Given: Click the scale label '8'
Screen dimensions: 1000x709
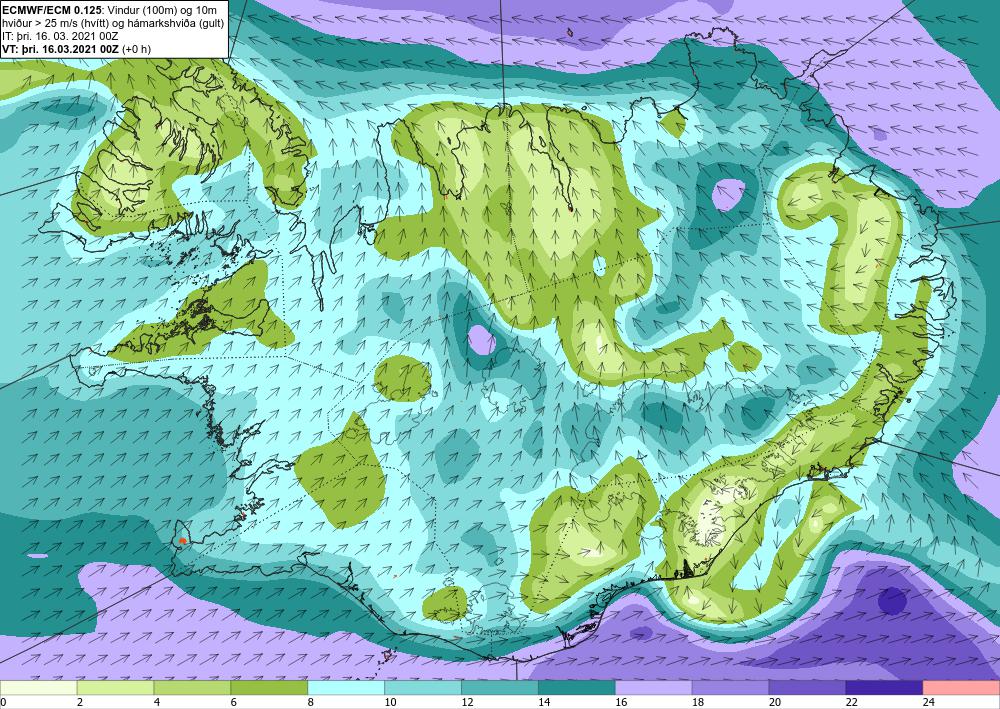Looking at the screenshot, I should click(x=311, y=702).
